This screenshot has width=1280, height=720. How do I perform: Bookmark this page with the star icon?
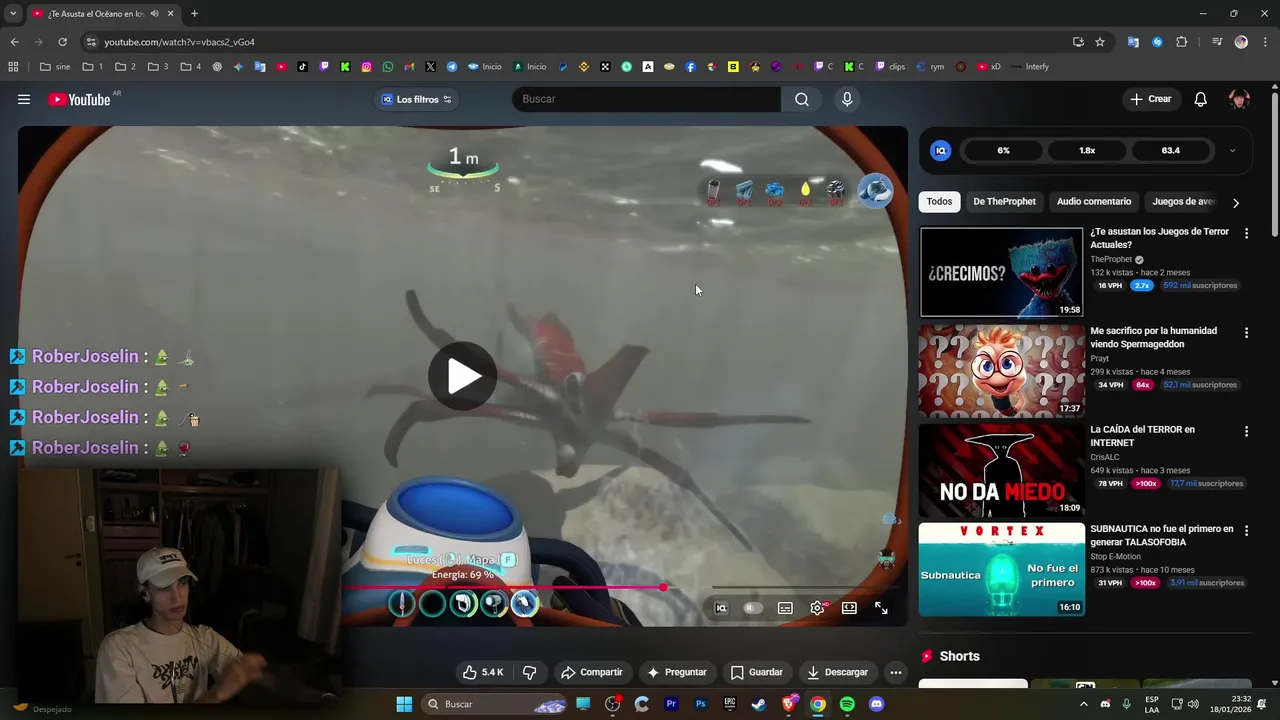tap(1100, 42)
